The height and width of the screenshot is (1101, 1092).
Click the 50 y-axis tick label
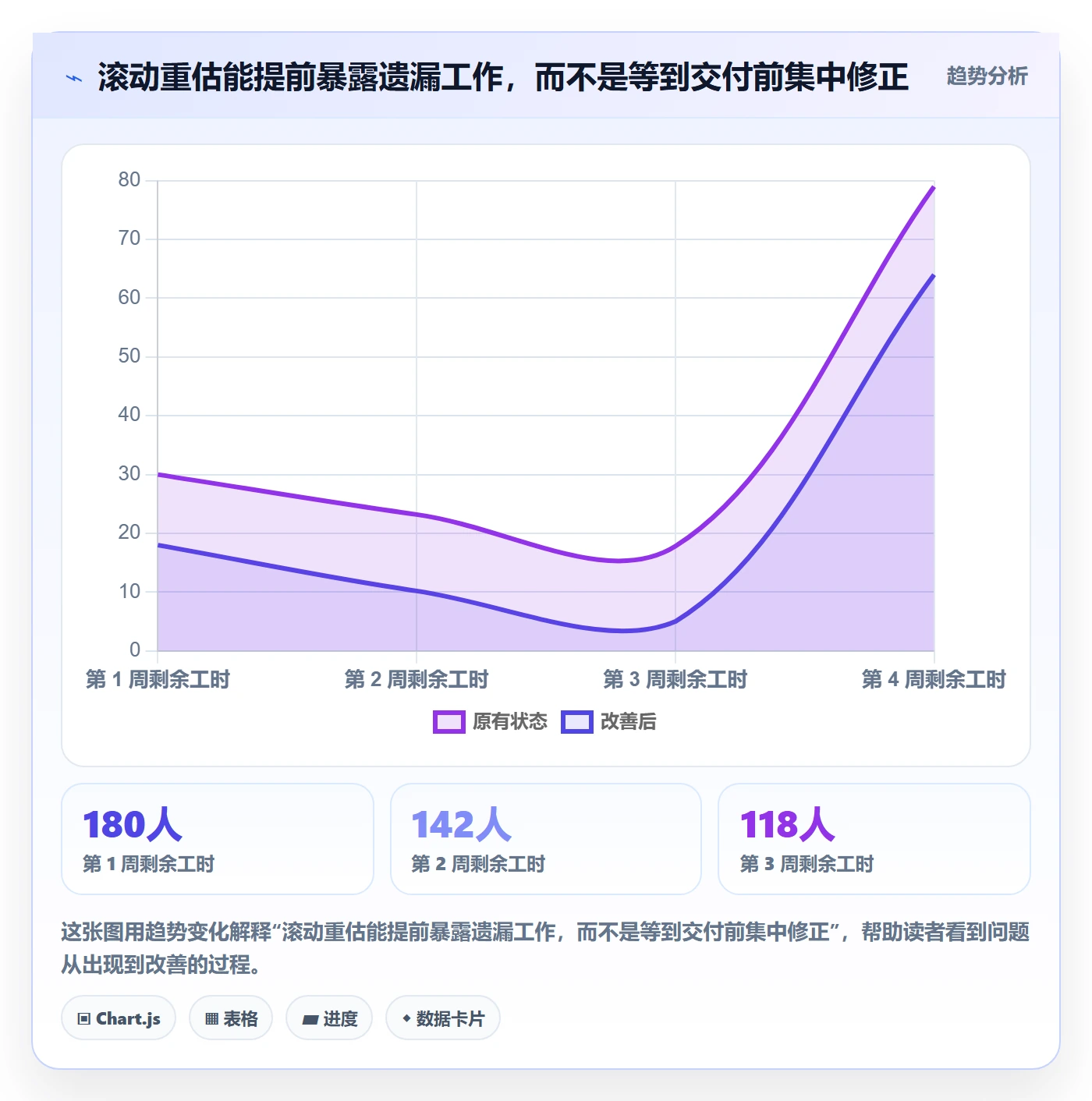pos(129,356)
